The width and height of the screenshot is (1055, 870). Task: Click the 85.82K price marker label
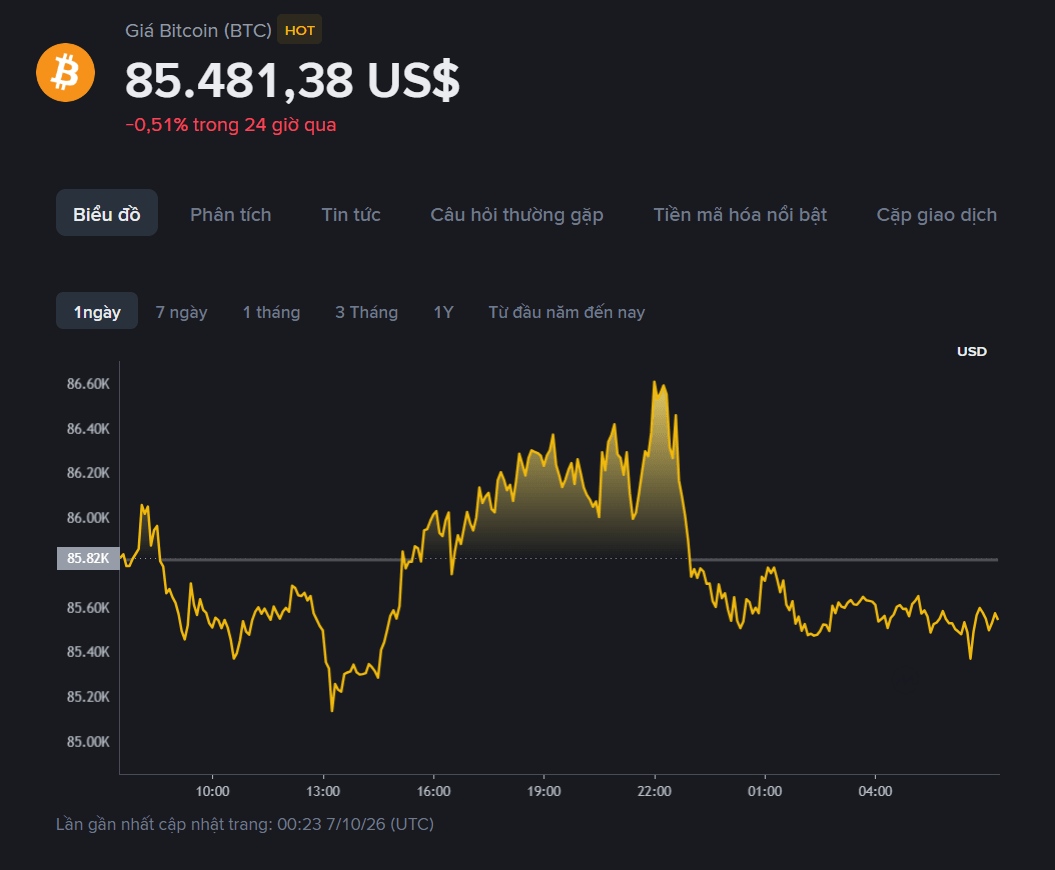(x=88, y=558)
